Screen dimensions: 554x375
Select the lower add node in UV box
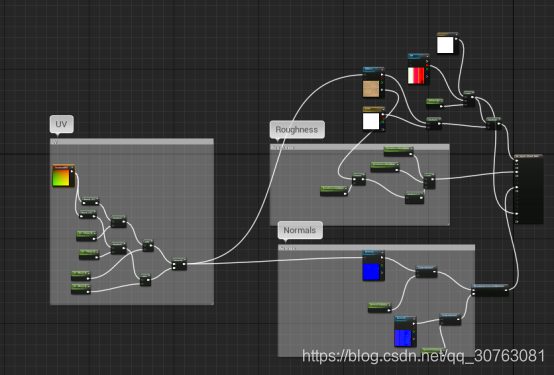[145, 280]
